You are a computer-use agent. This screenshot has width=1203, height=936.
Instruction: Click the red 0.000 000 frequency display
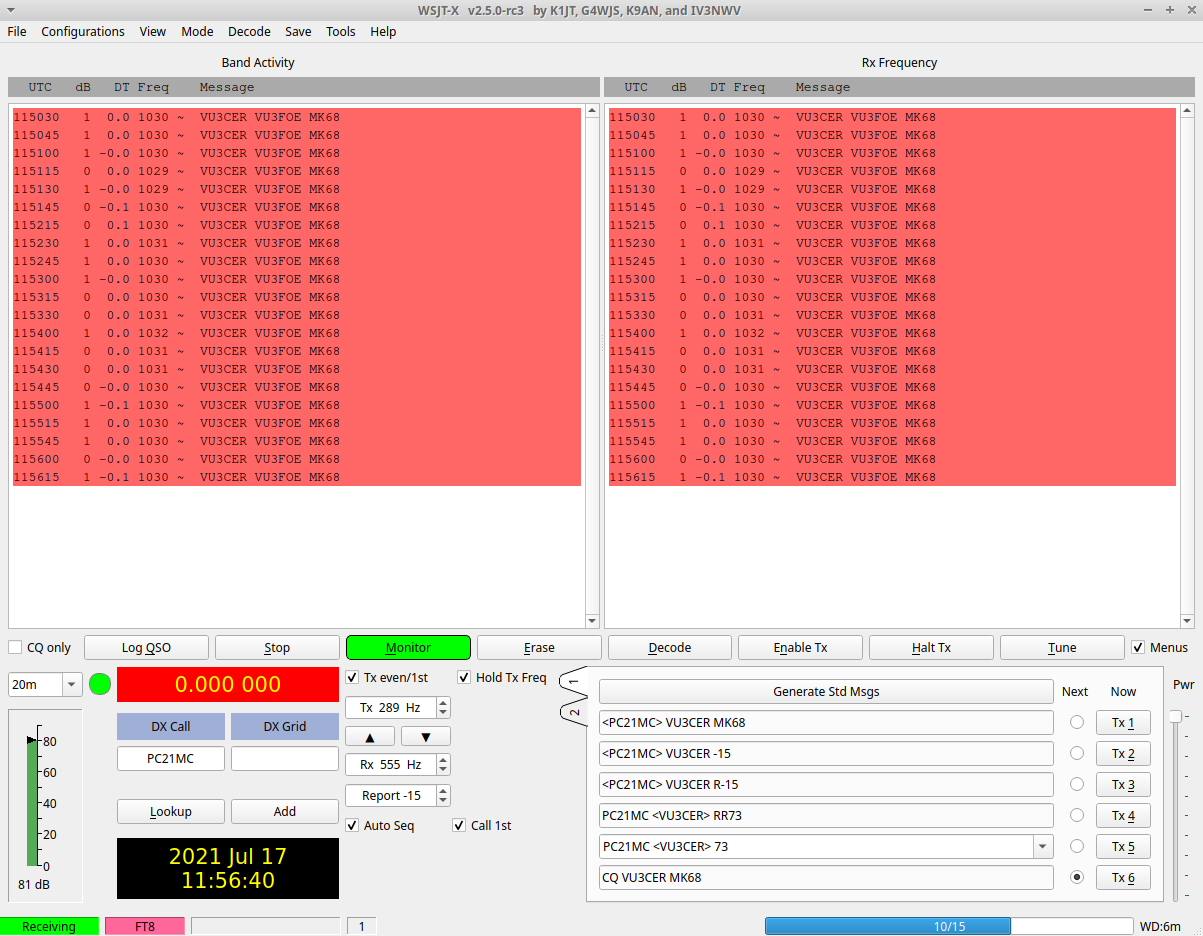(228, 685)
